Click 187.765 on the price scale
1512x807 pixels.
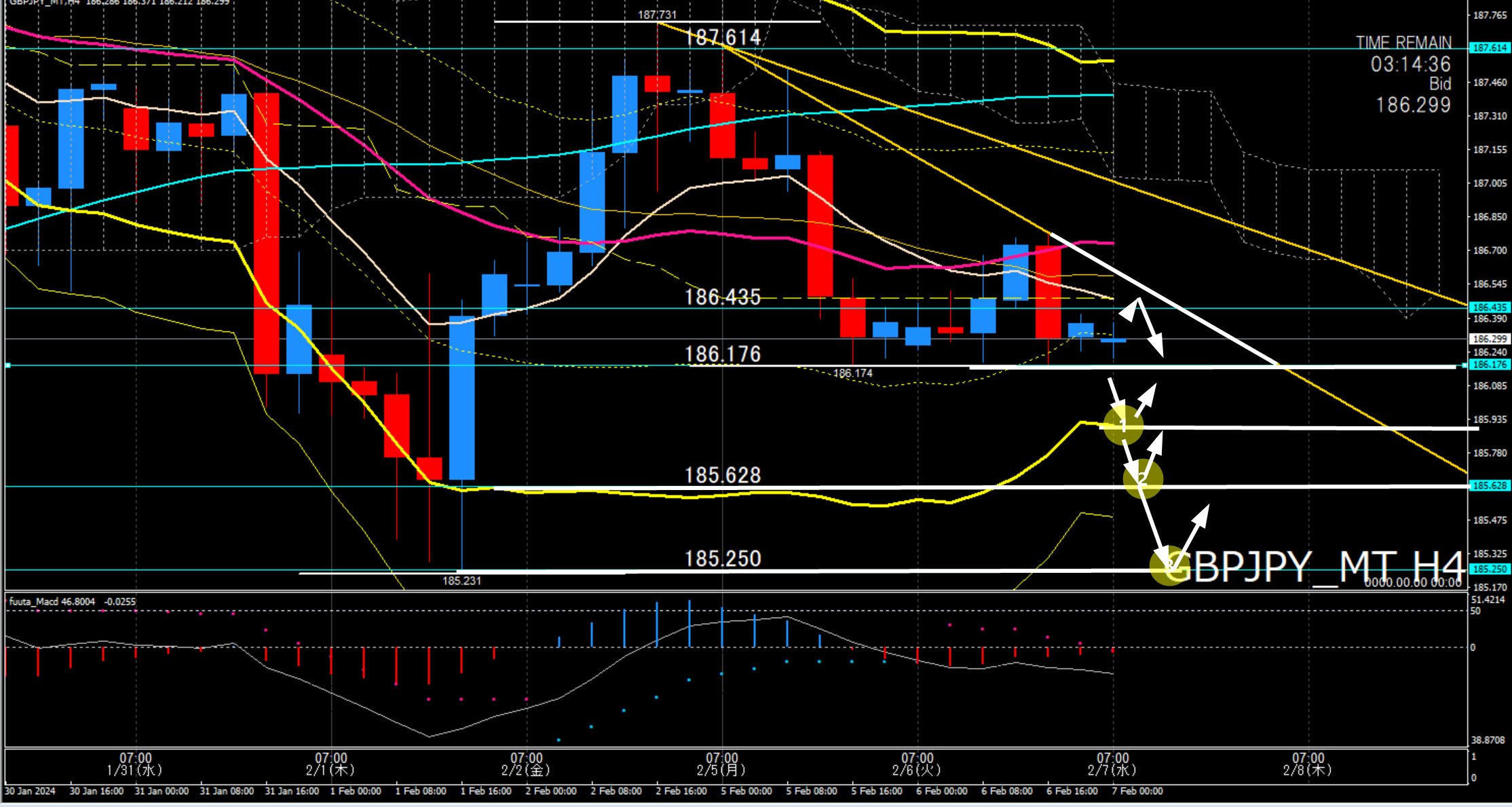click(x=1490, y=15)
